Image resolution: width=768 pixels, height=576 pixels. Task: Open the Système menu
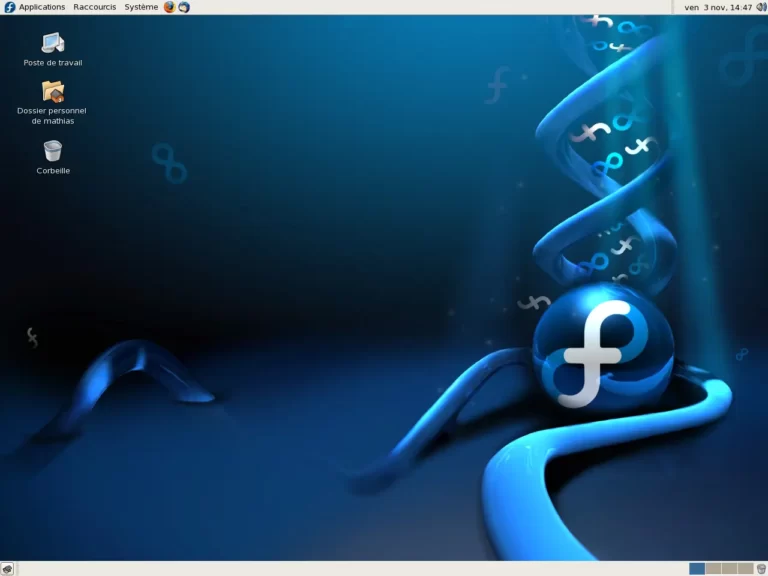click(141, 7)
